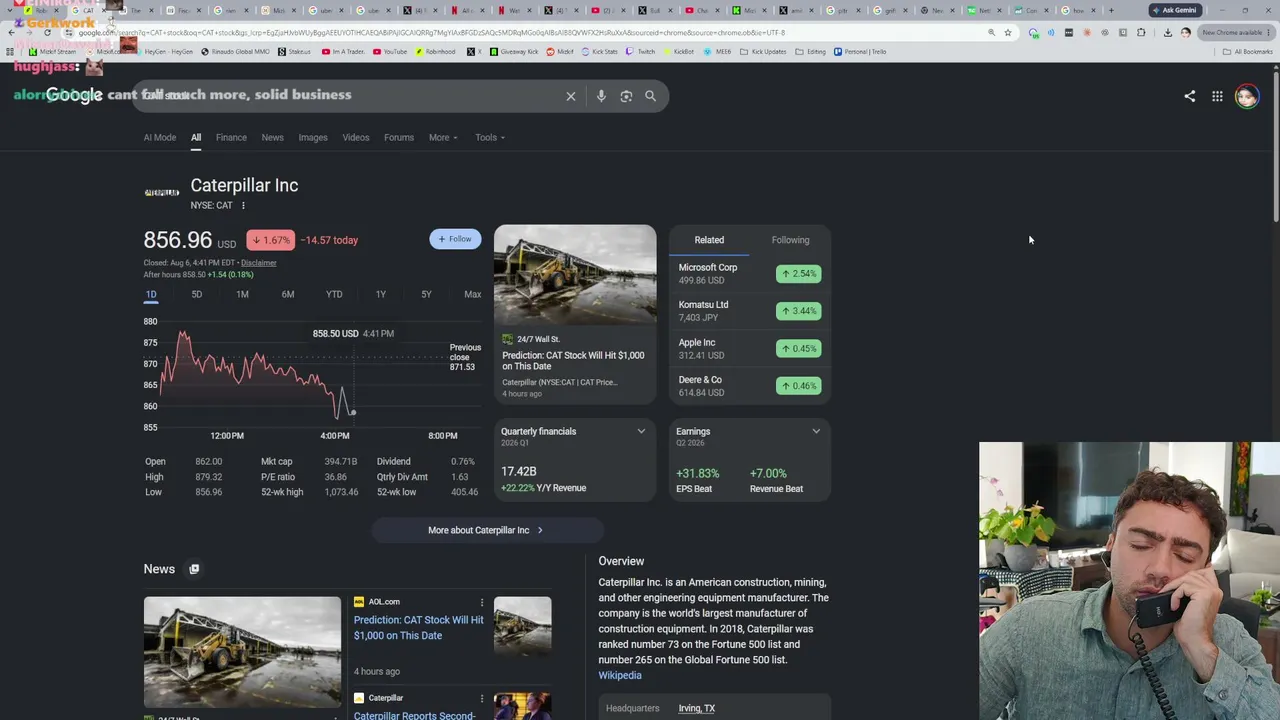Image resolution: width=1280 pixels, height=720 pixels.
Task: Open Ask Gemini in Chrome
Action: coord(1174,10)
